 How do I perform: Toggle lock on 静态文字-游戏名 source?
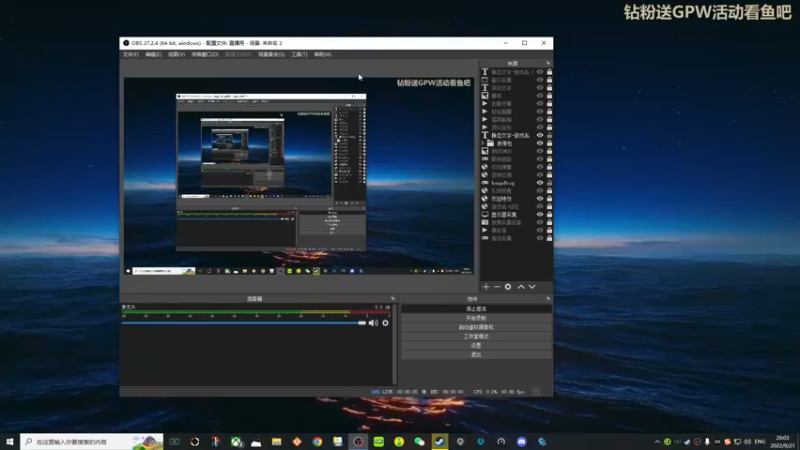[549, 135]
